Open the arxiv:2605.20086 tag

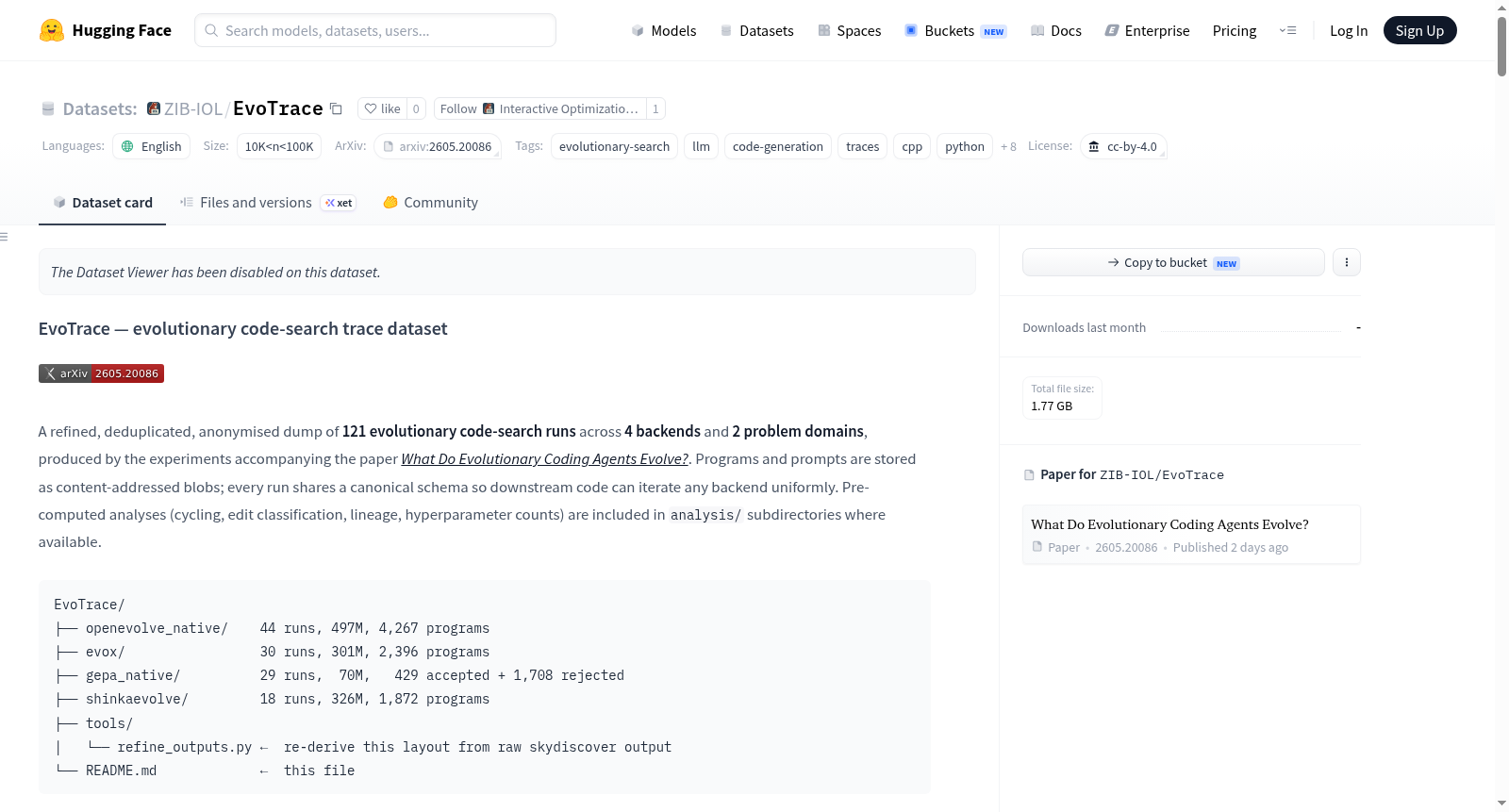tap(438, 146)
